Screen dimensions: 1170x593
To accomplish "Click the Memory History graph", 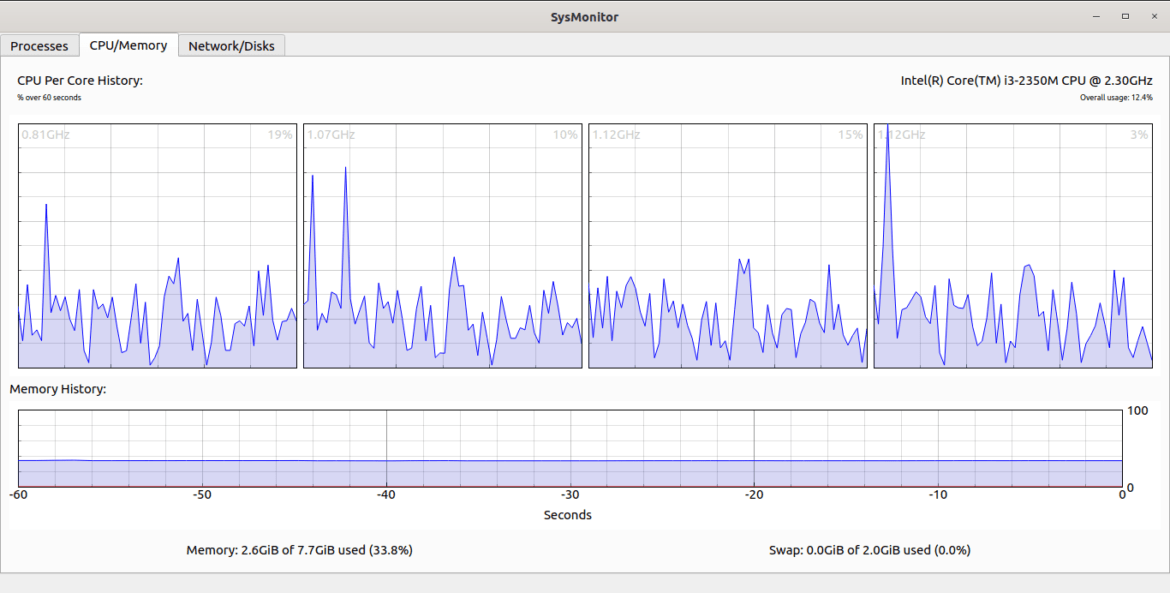I will click(570, 445).
